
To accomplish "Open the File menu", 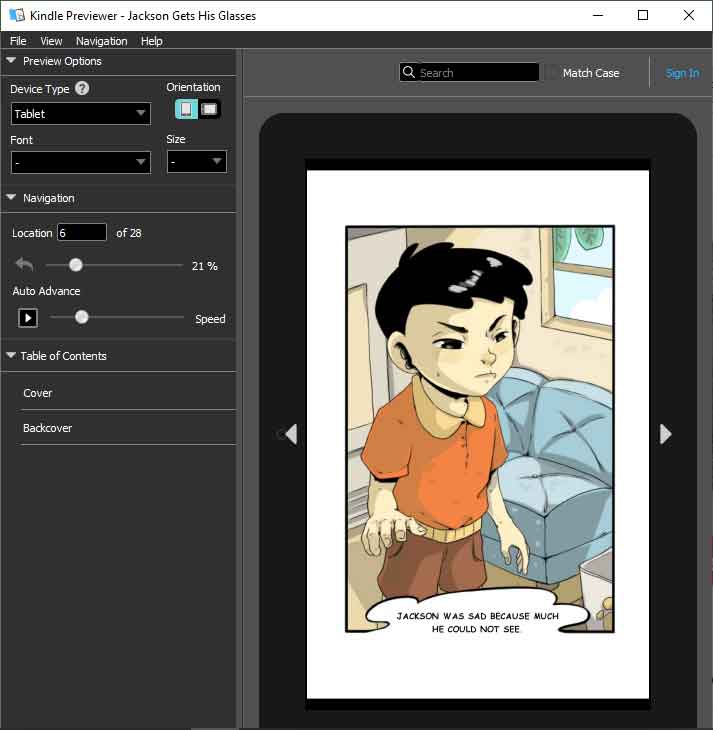I will pos(18,41).
